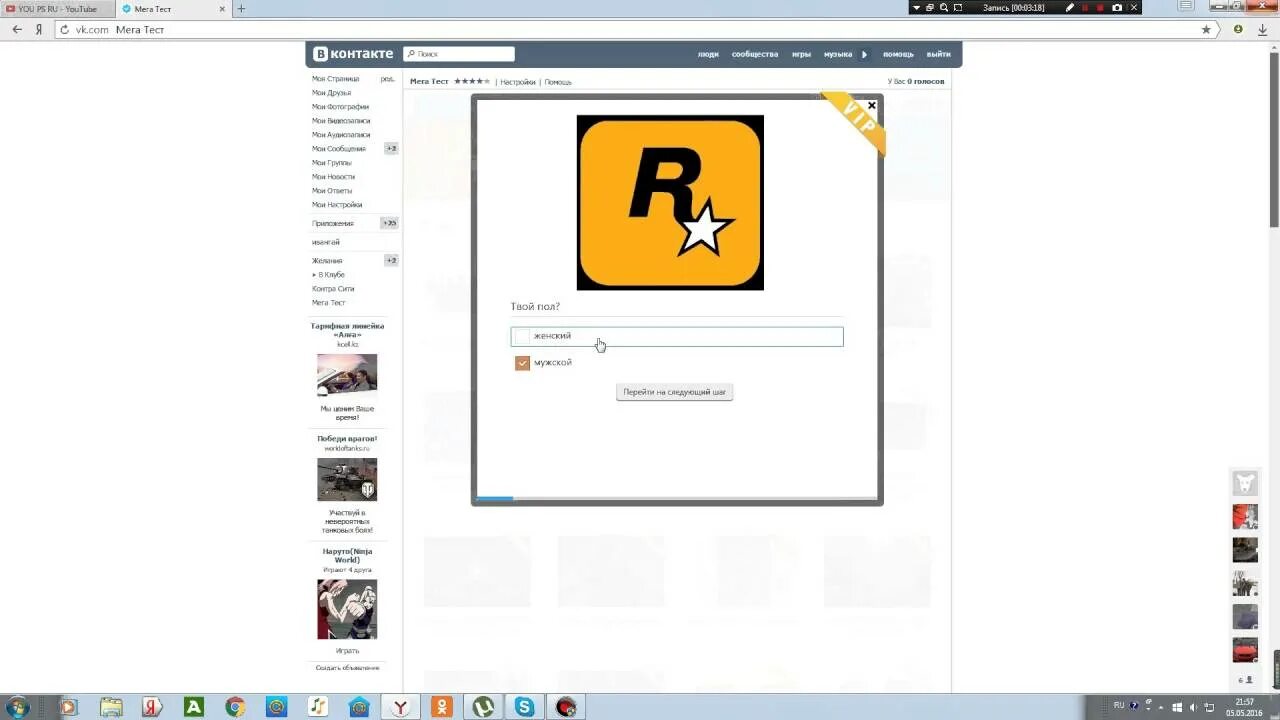
Task: Focus the VK search field
Action: pos(459,54)
